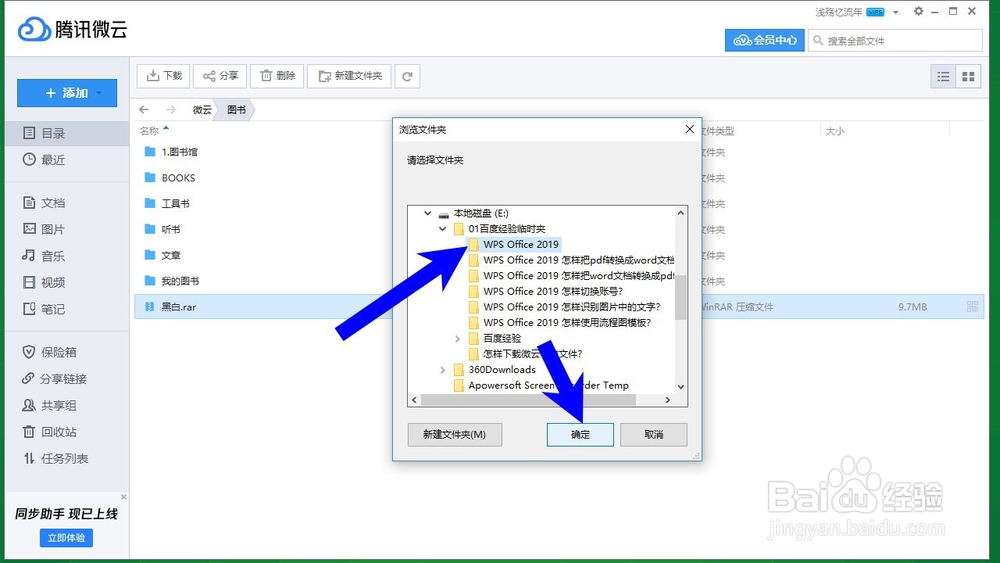Confirm with the 确定 button
The width and height of the screenshot is (1000, 563).
coord(580,434)
